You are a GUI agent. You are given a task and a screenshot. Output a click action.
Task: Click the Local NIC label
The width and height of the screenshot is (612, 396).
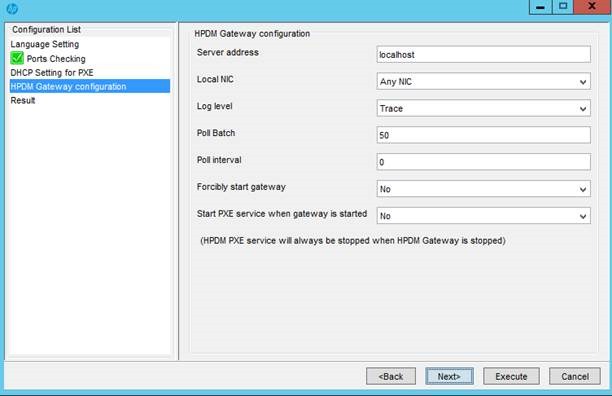pyautogui.click(x=215, y=79)
